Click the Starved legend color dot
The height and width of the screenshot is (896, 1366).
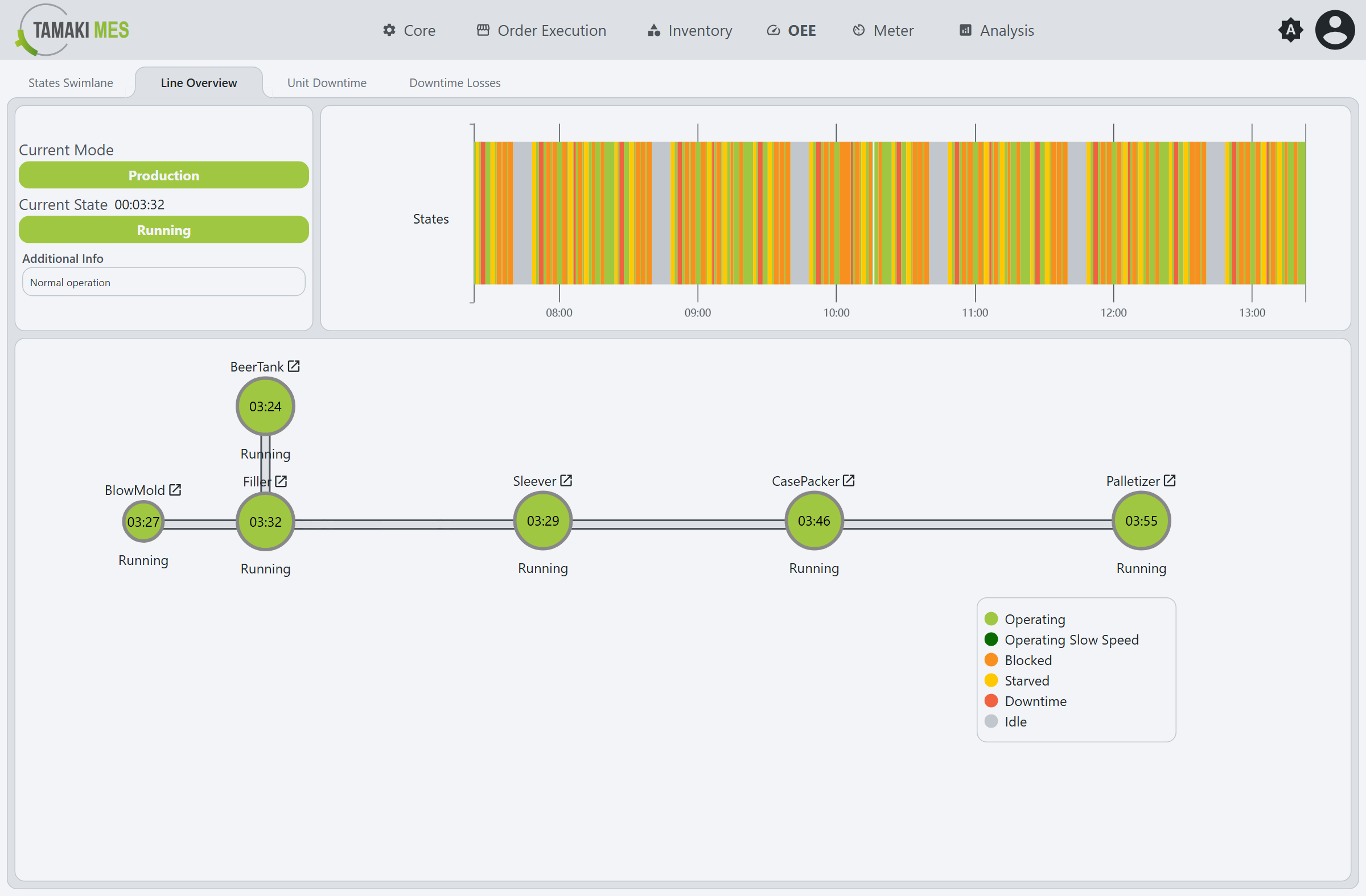pyautogui.click(x=991, y=680)
